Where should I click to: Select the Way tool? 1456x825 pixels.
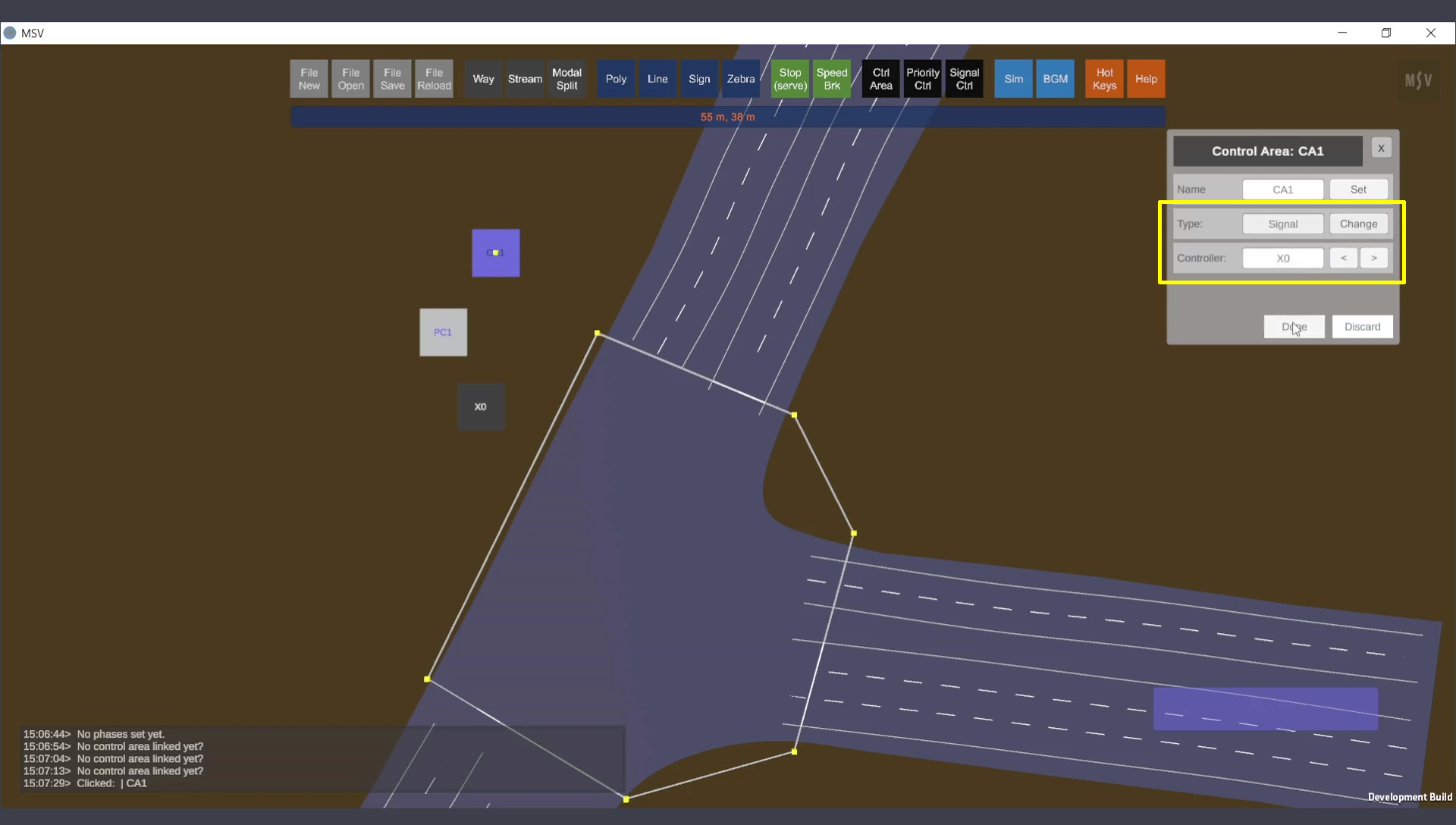tap(483, 79)
